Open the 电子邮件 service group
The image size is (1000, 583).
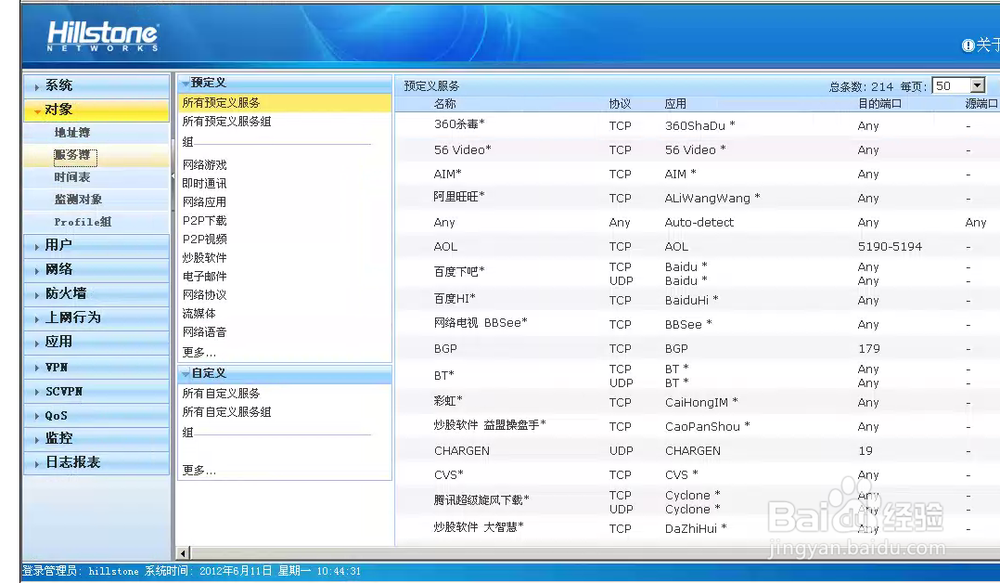(205, 276)
